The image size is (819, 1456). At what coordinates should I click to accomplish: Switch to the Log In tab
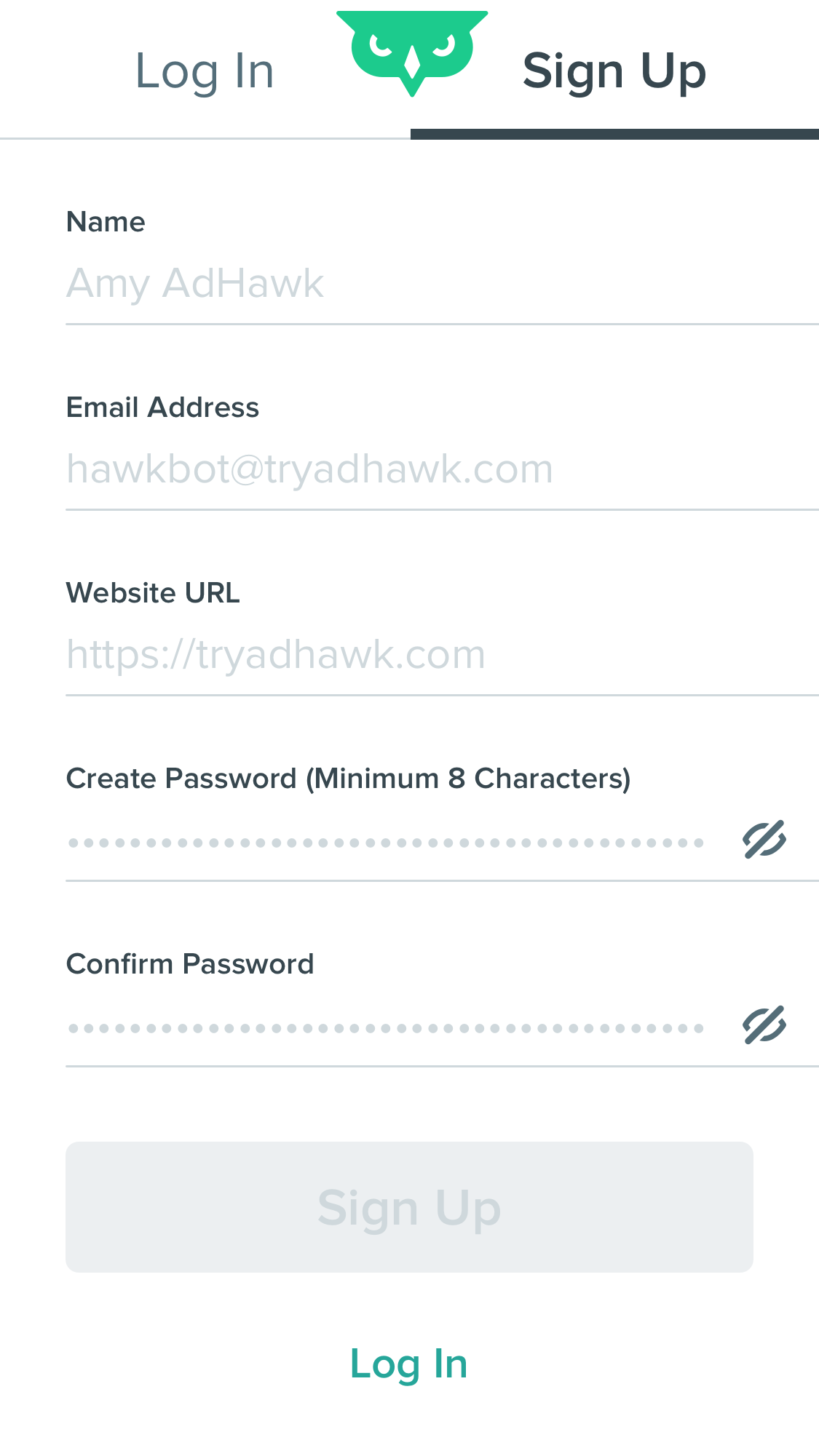(205, 71)
